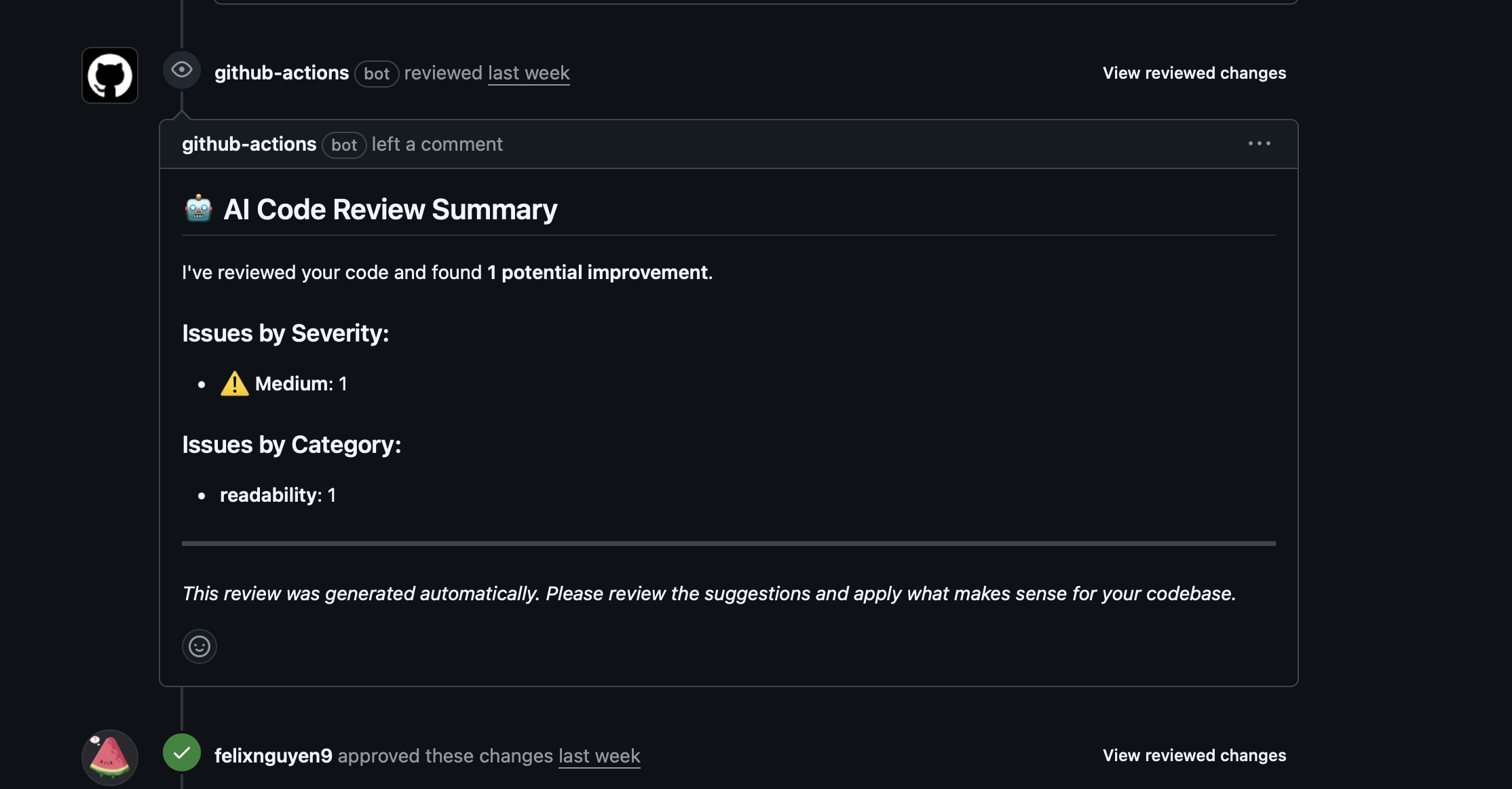Click the horizontal divider under the issues list
Screen dimensions: 1512x789
728,543
